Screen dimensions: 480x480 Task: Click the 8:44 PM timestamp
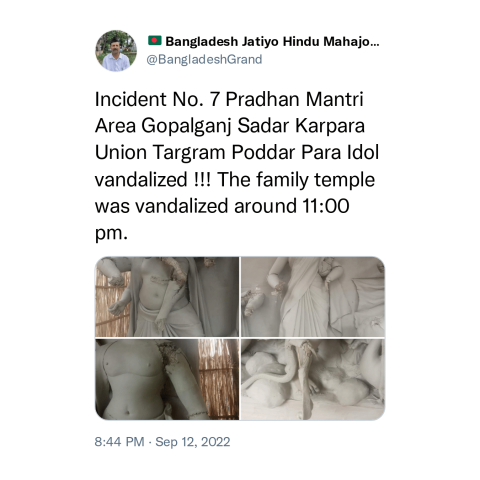pyautogui.click(x=119, y=442)
